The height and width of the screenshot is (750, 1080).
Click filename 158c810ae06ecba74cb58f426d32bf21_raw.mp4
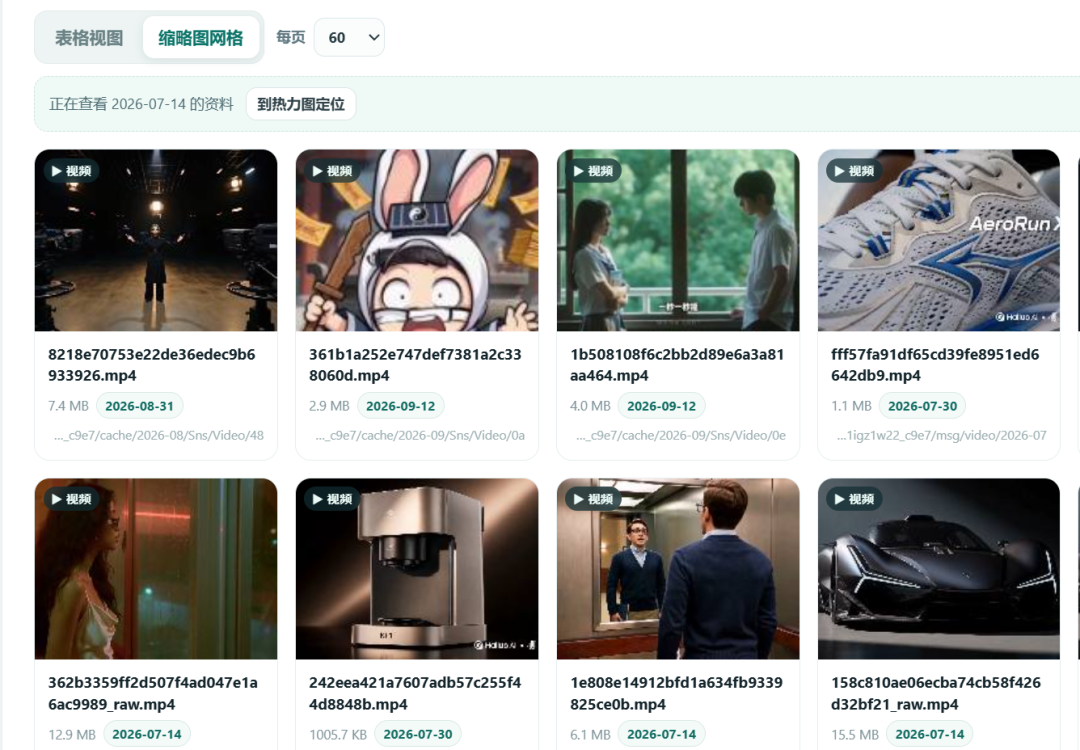[935, 694]
